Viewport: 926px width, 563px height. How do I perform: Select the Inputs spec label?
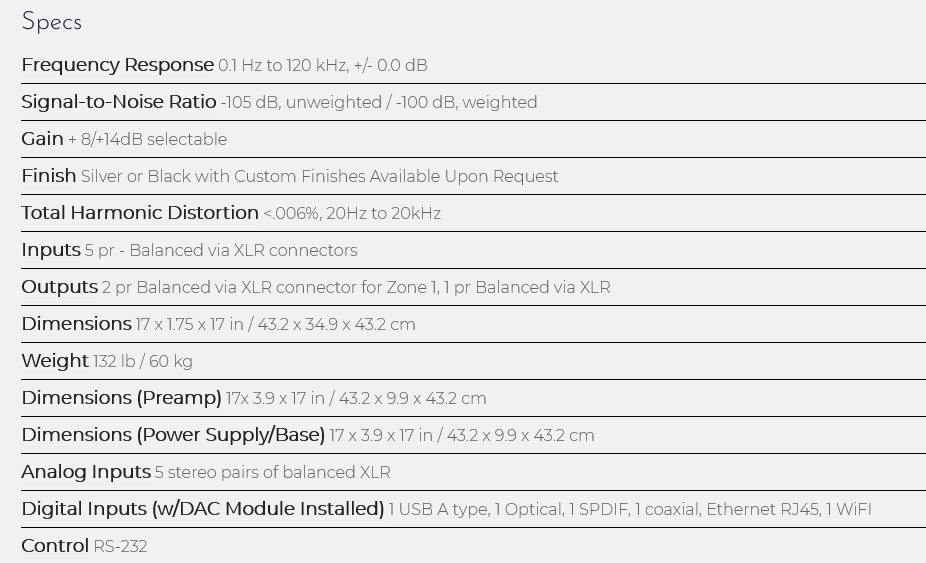[x=50, y=250]
